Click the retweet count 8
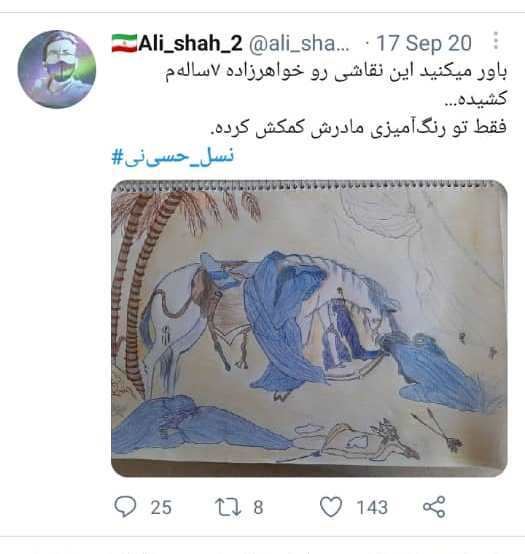 point(258,507)
